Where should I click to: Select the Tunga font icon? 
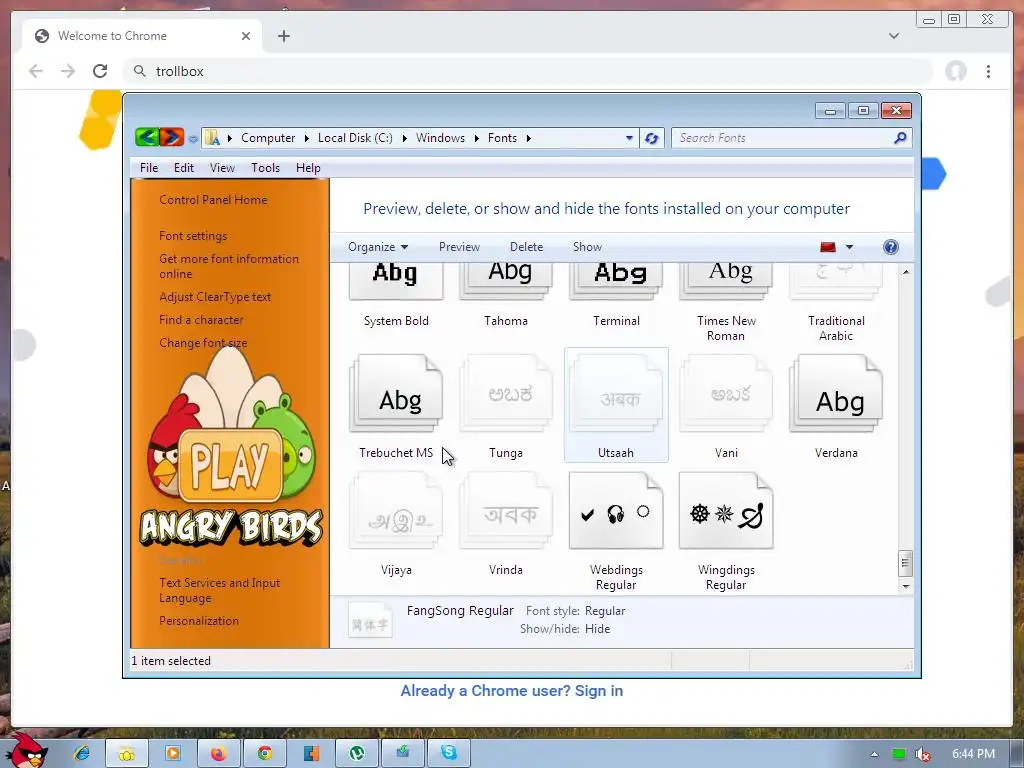(x=506, y=394)
